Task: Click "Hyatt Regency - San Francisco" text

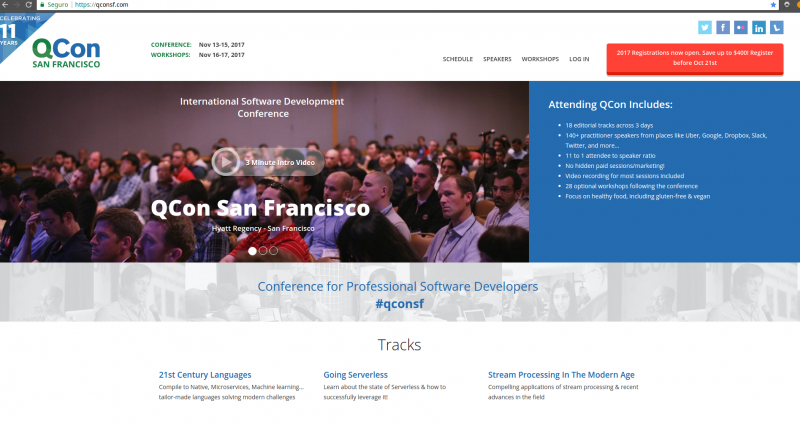Action: pyautogui.click(x=263, y=229)
